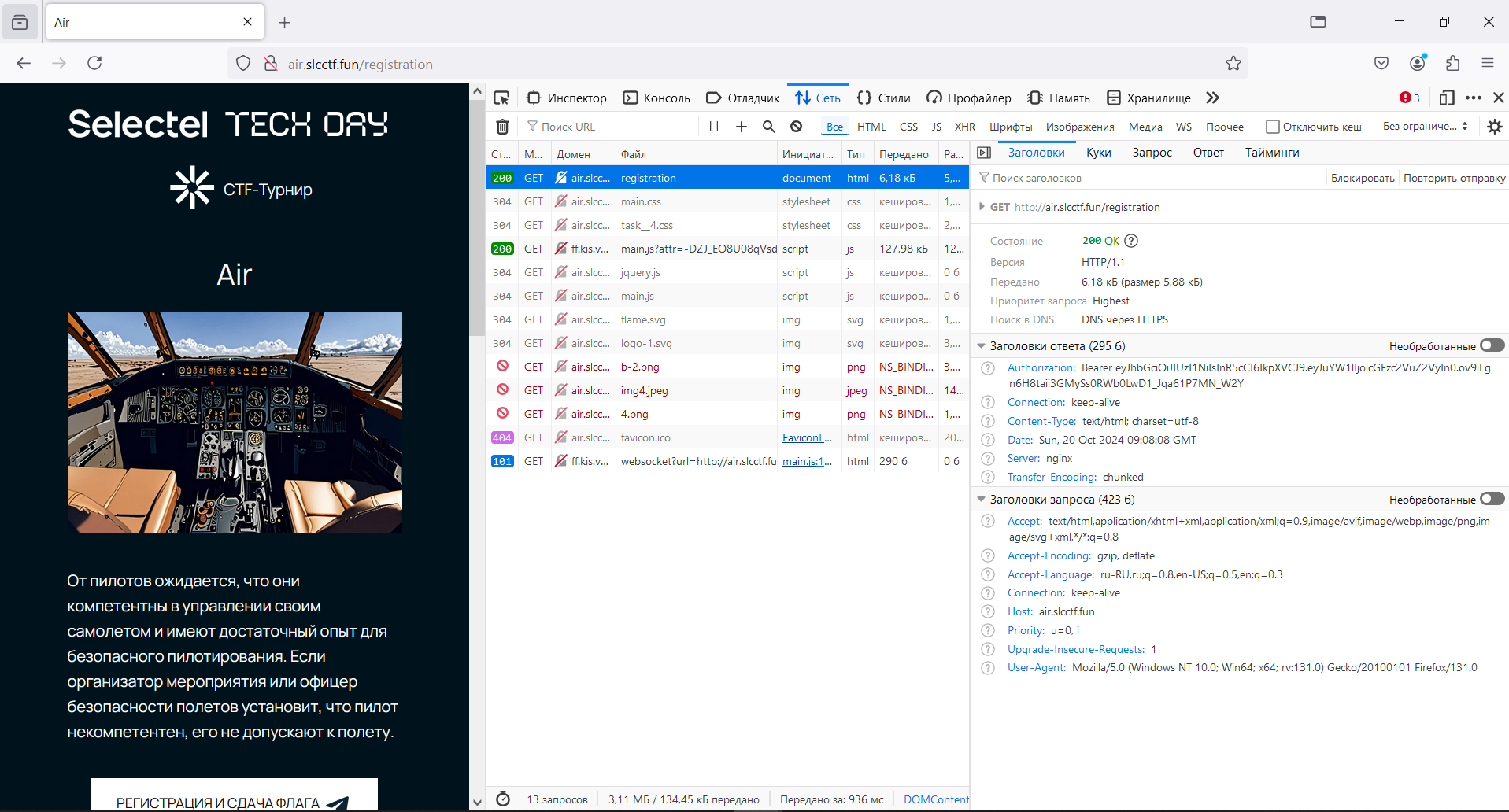Toggle responsive design mode icon
This screenshot has width=1509, height=812.
pyautogui.click(x=1447, y=98)
